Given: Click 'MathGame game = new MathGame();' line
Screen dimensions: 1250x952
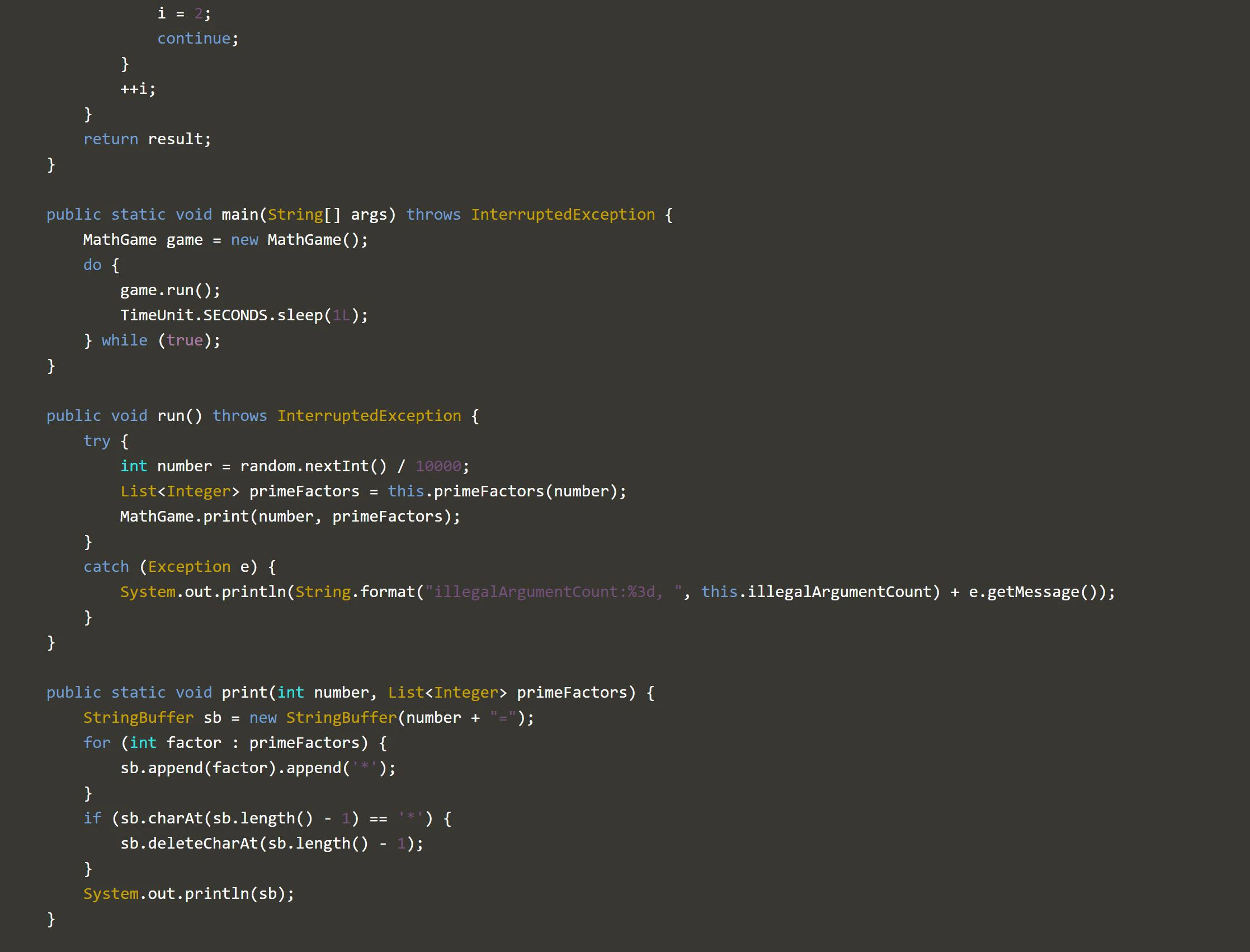Looking at the screenshot, I should [x=225, y=240].
